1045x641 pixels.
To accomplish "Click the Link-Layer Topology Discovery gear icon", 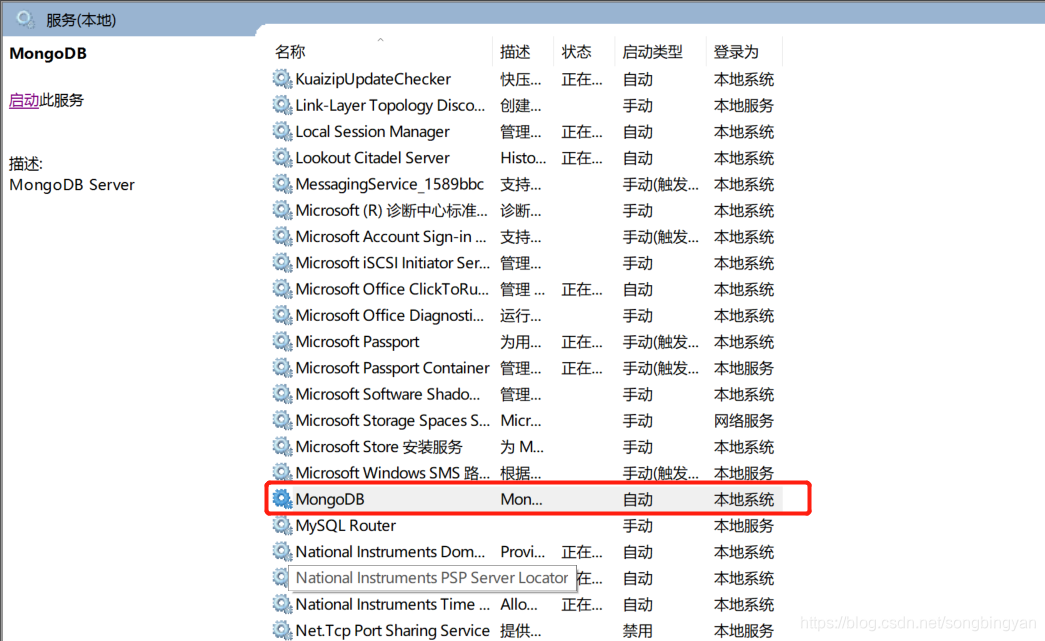I will point(283,105).
